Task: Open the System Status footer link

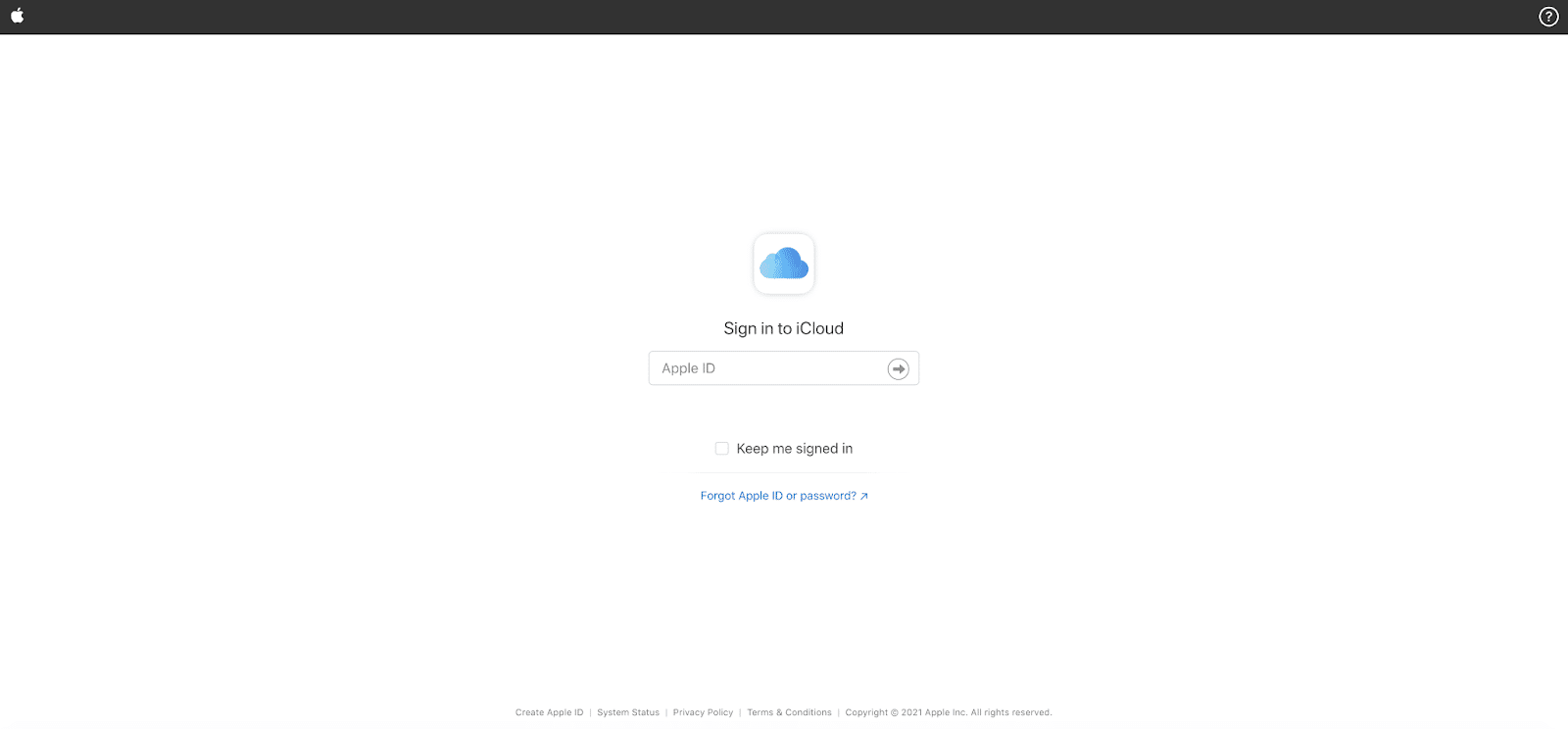Action: pos(628,712)
